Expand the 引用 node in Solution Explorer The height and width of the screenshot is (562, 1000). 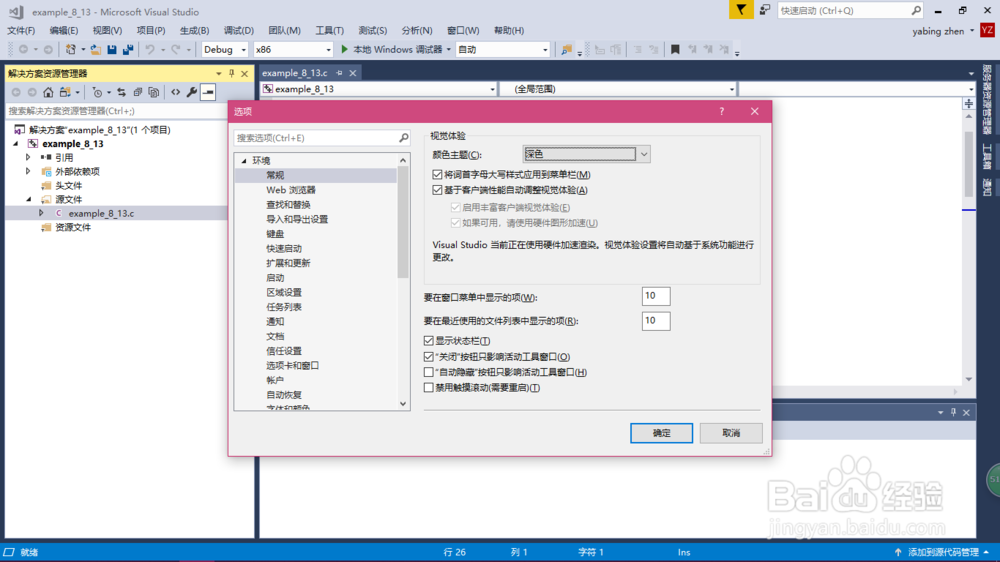[x=27, y=157]
